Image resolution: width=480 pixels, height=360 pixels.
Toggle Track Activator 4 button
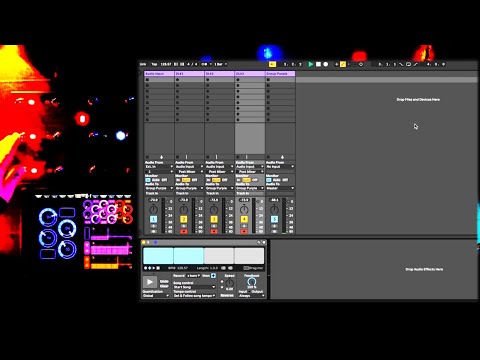click(244, 219)
